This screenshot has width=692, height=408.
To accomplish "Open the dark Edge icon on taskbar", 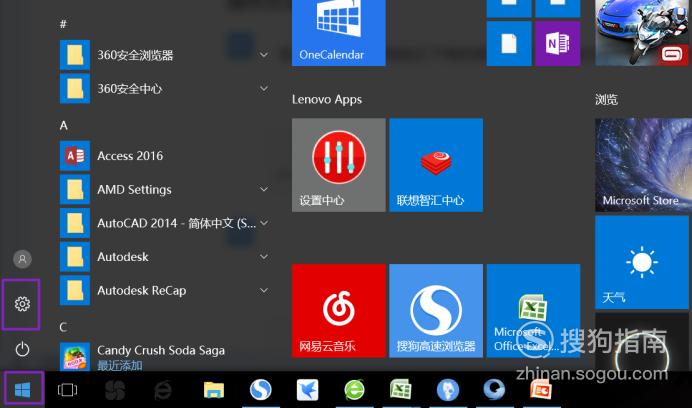I will point(162,390).
